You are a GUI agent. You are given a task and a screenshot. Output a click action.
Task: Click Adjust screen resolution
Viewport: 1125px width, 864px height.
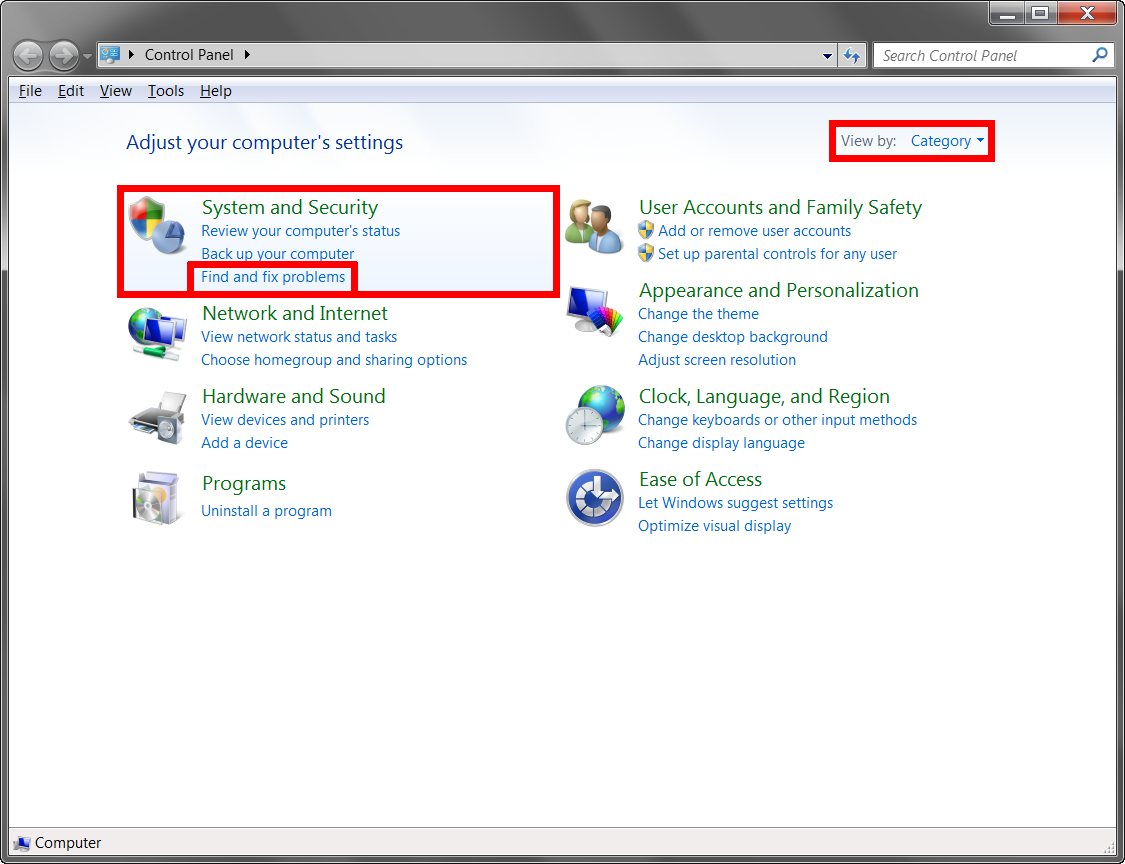(717, 360)
